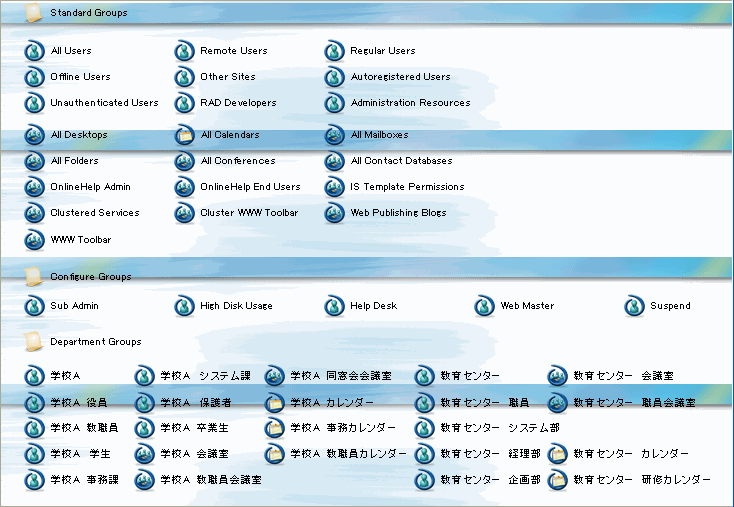Expand the Configure Groups folder
The image size is (734, 507).
pos(34,276)
